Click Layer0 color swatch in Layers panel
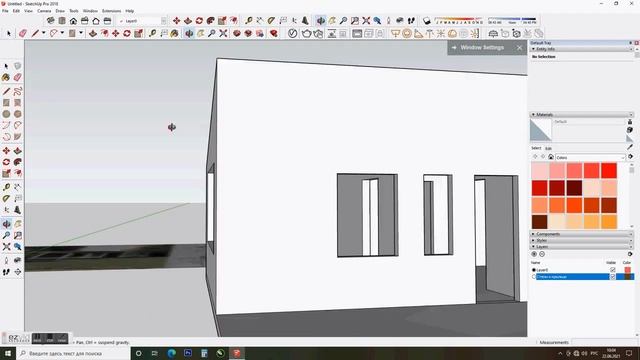Image resolution: width=640 pixels, height=360 pixels. click(627, 270)
